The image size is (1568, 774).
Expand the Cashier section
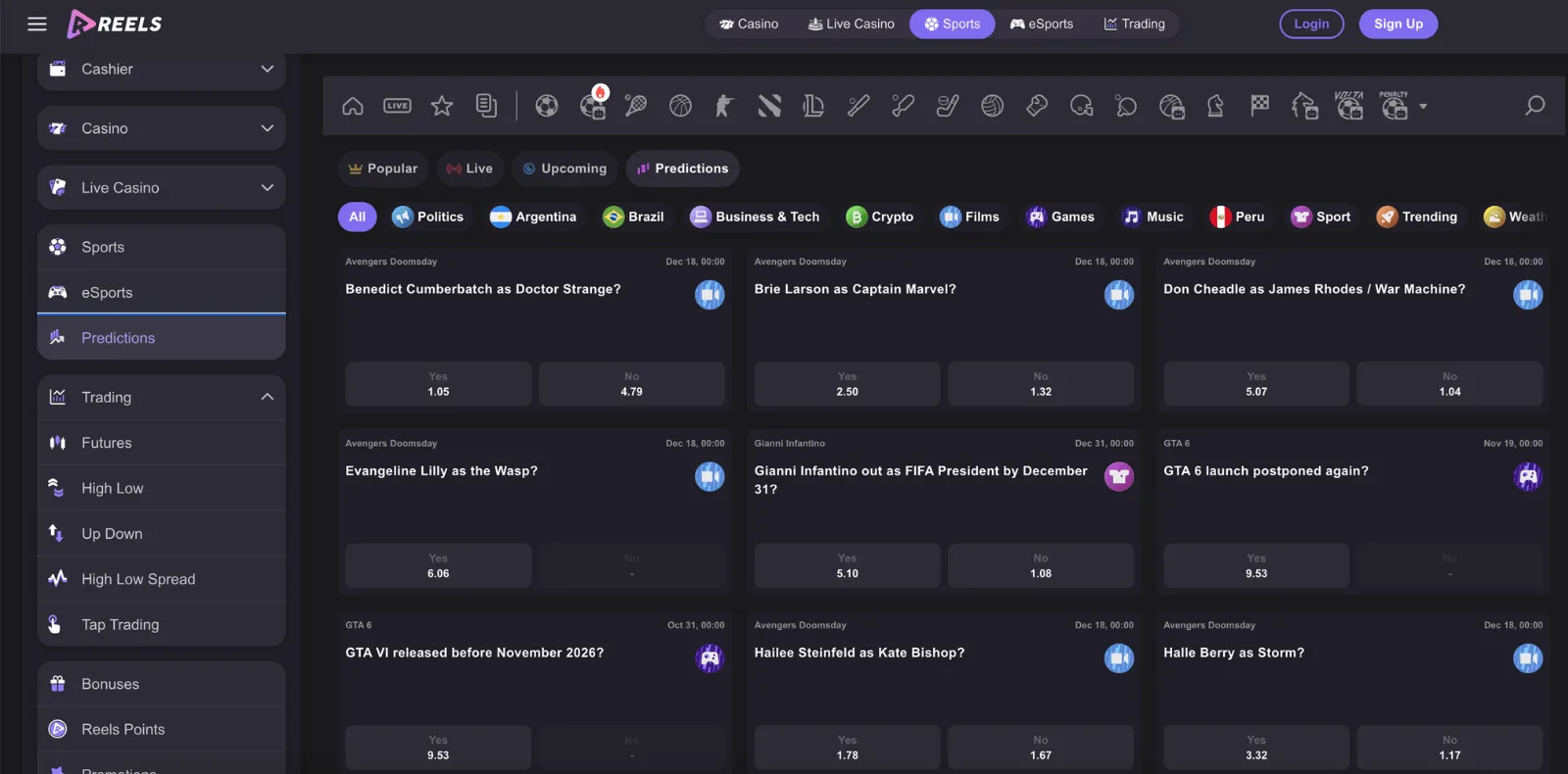click(x=162, y=69)
